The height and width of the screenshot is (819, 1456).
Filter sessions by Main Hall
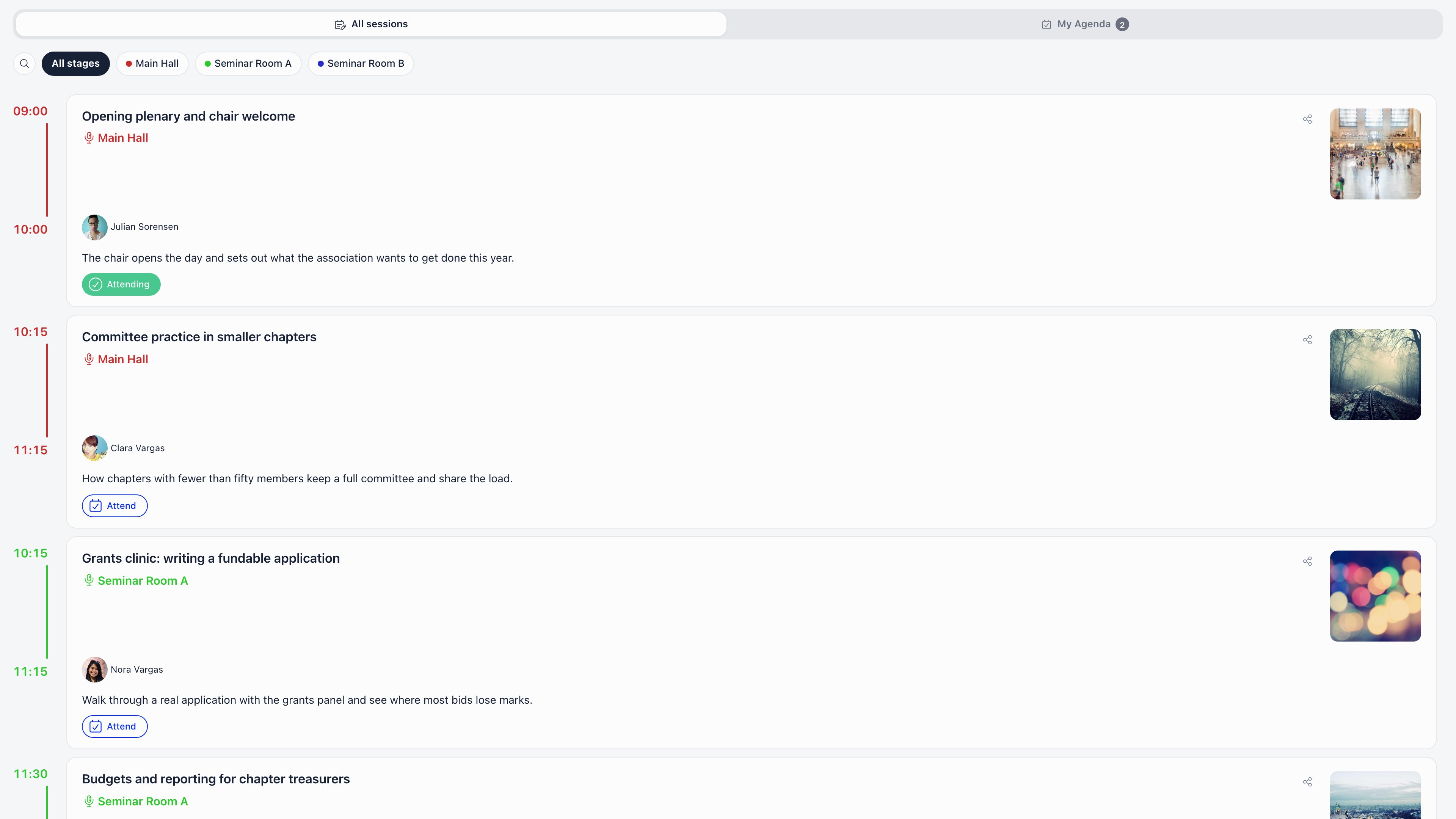[152, 63]
